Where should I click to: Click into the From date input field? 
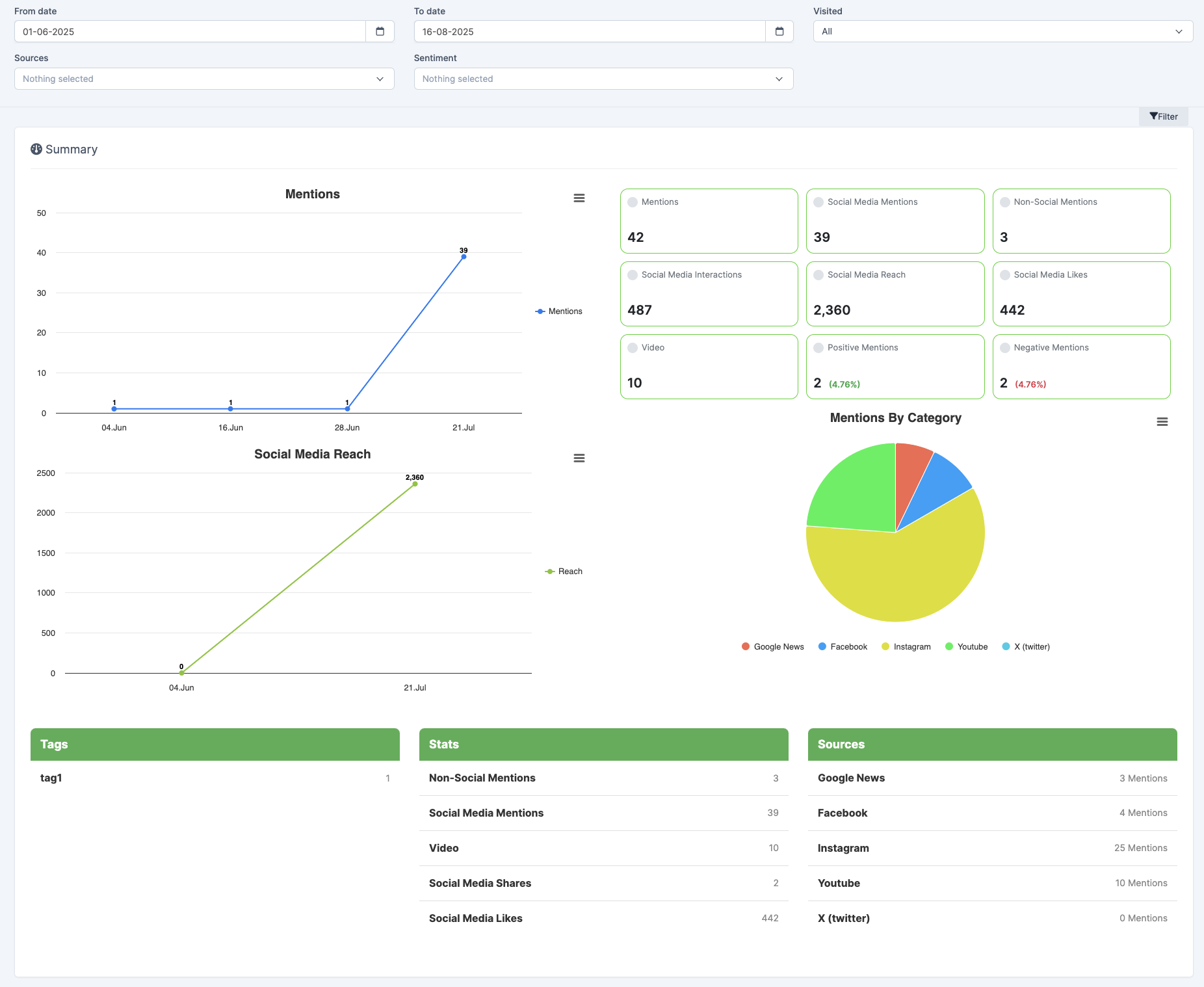pyautogui.click(x=190, y=31)
